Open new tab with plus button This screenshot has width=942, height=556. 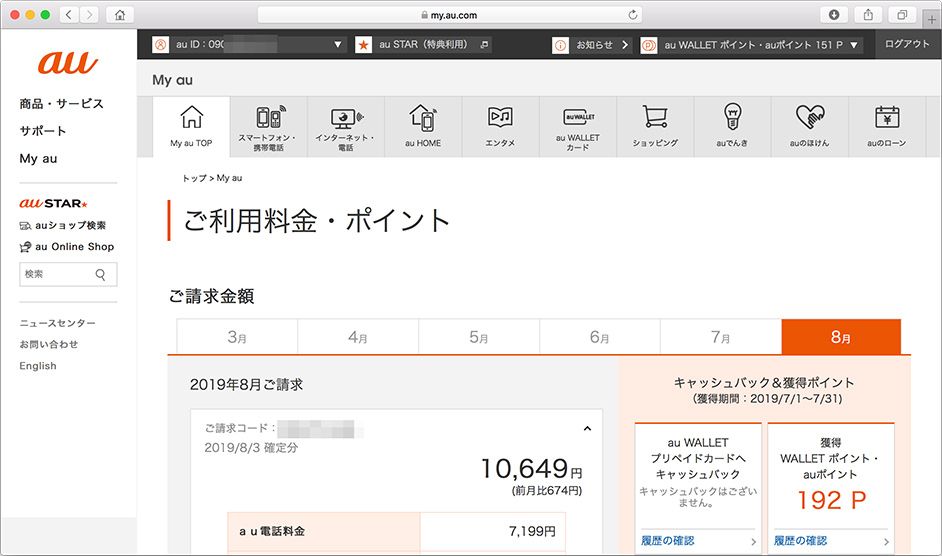click(931, 19)
